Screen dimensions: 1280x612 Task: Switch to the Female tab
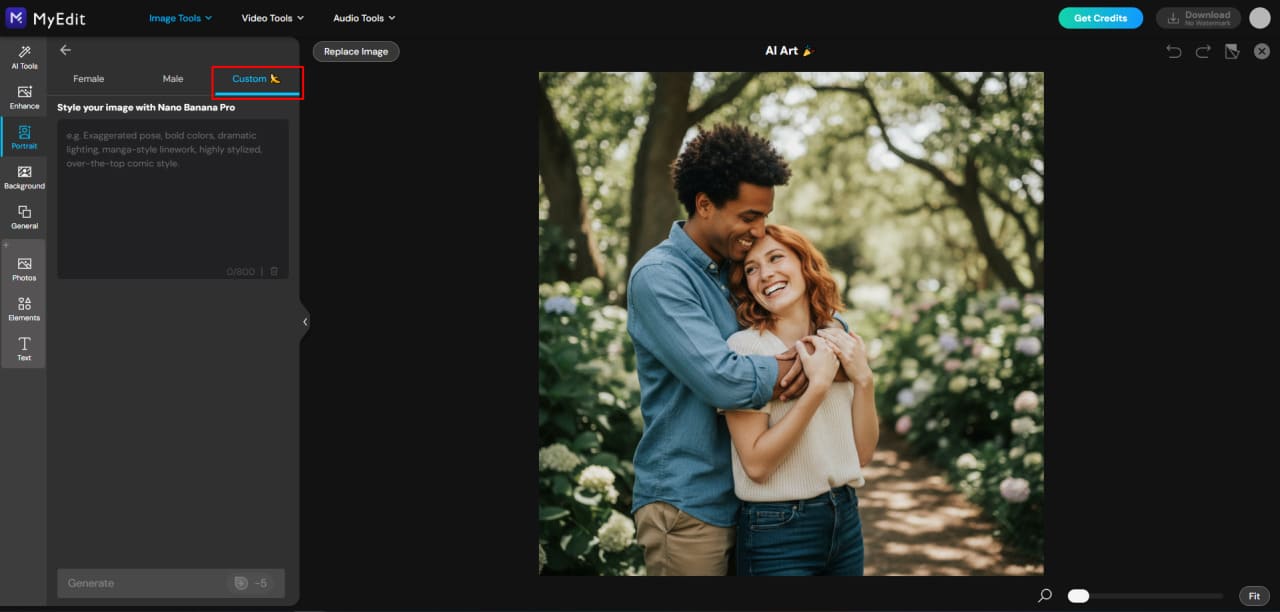pyautogui.click(x=89, y=79)
